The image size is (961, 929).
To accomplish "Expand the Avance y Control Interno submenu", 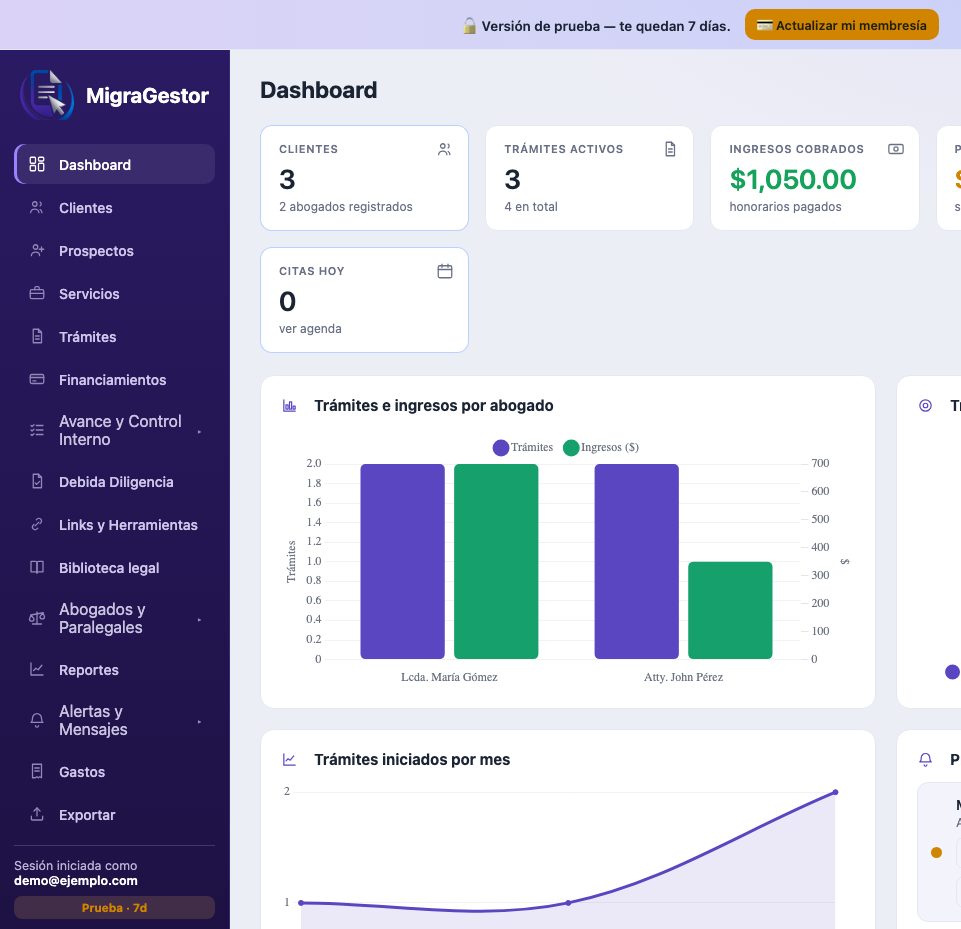I will 115,431.
